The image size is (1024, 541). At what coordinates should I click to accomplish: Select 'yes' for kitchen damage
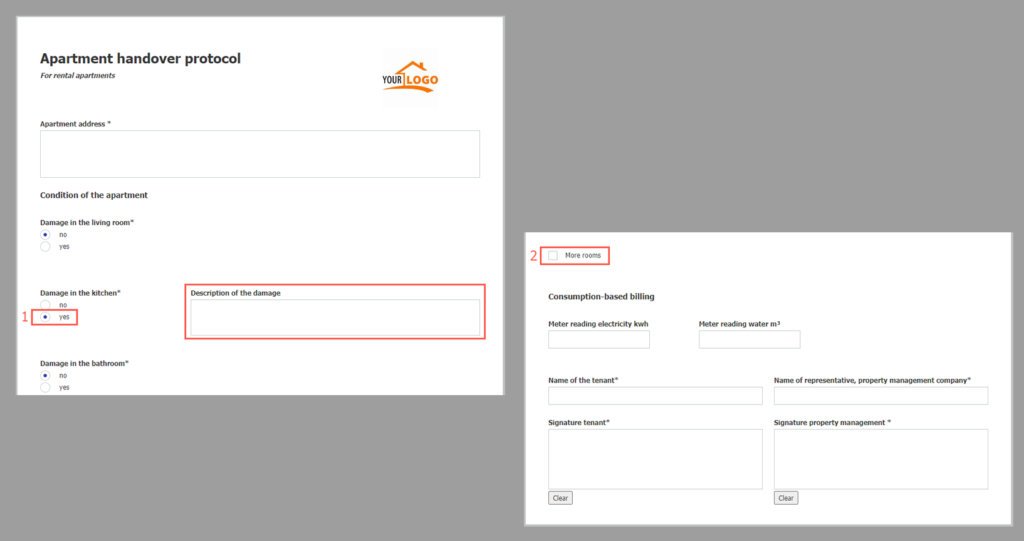click(x=45, y=317)
